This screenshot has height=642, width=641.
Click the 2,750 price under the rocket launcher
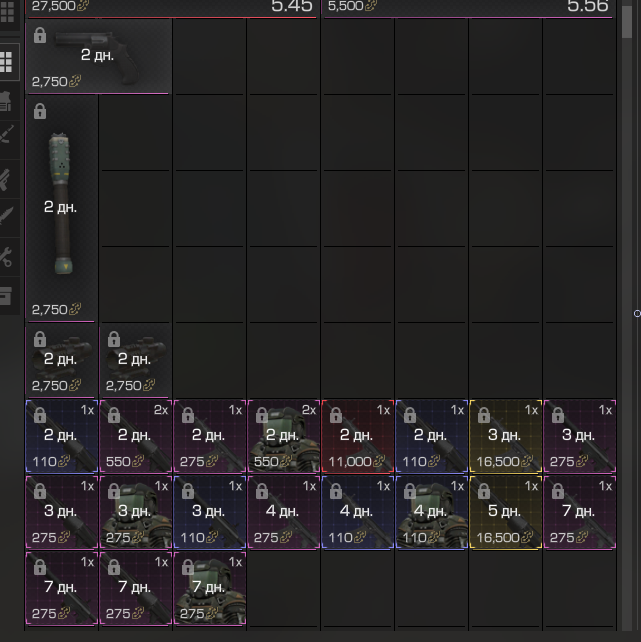coord(50,310)
